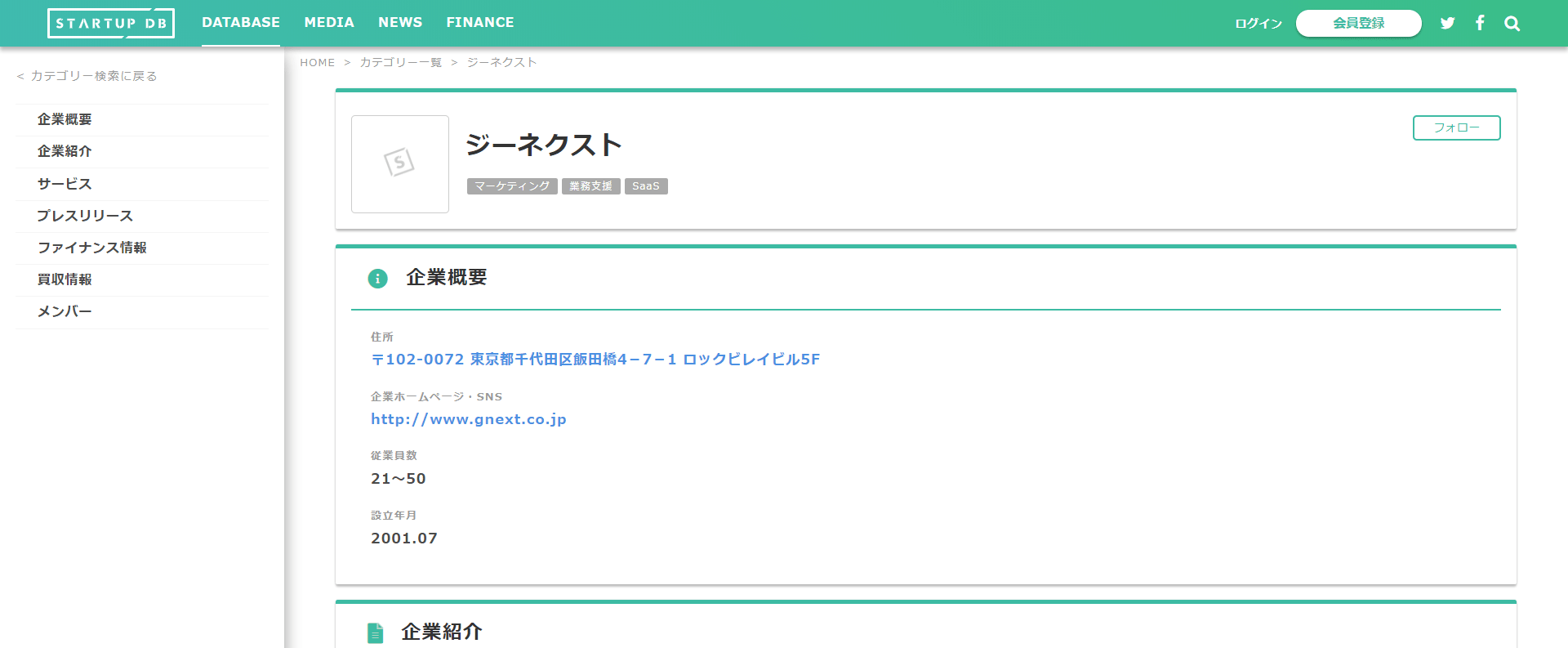Open the address link 〒102-0072
Viewport: 1568px width, 648px height.
pos(595,360)
